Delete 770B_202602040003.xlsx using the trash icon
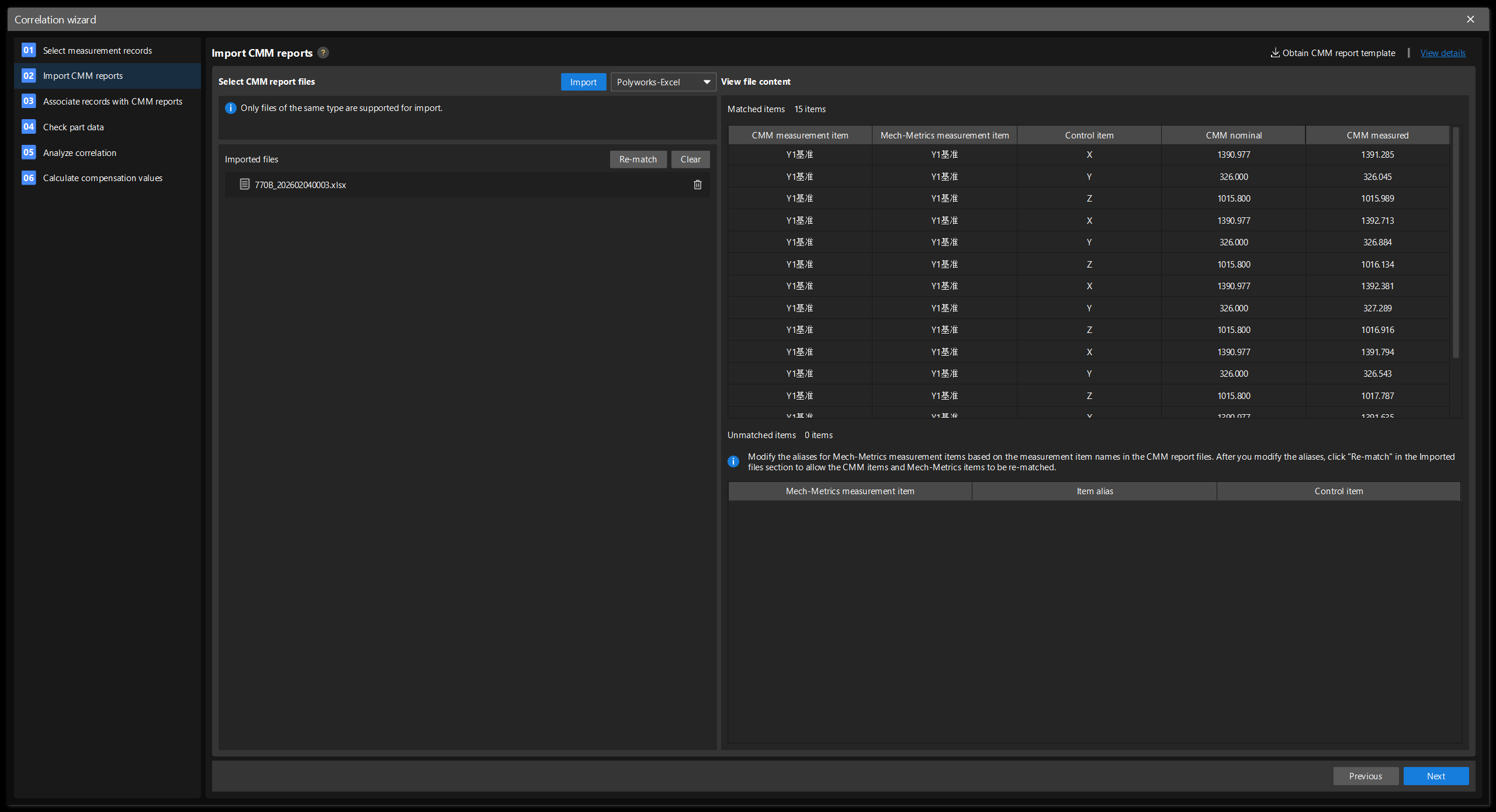 697,184
